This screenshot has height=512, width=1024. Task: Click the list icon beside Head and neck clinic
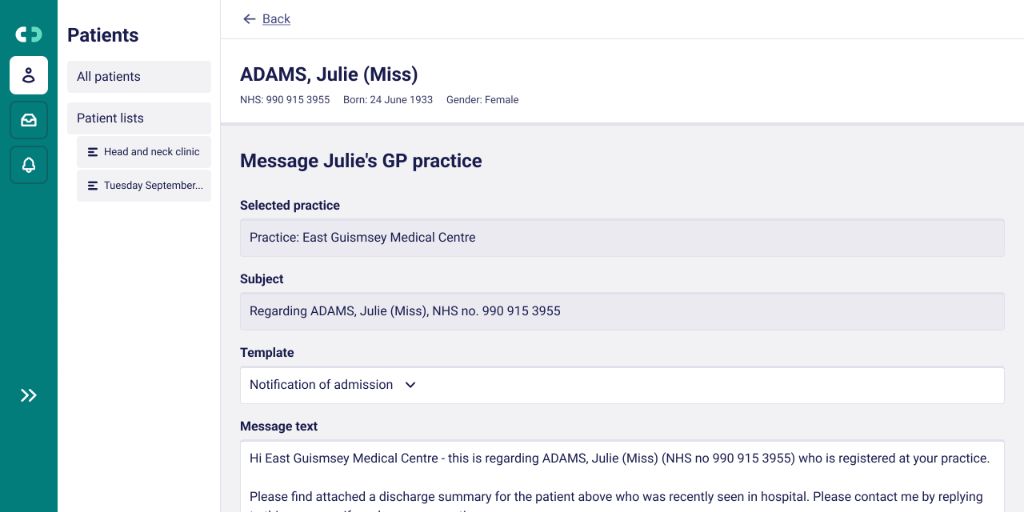point(93,152)
